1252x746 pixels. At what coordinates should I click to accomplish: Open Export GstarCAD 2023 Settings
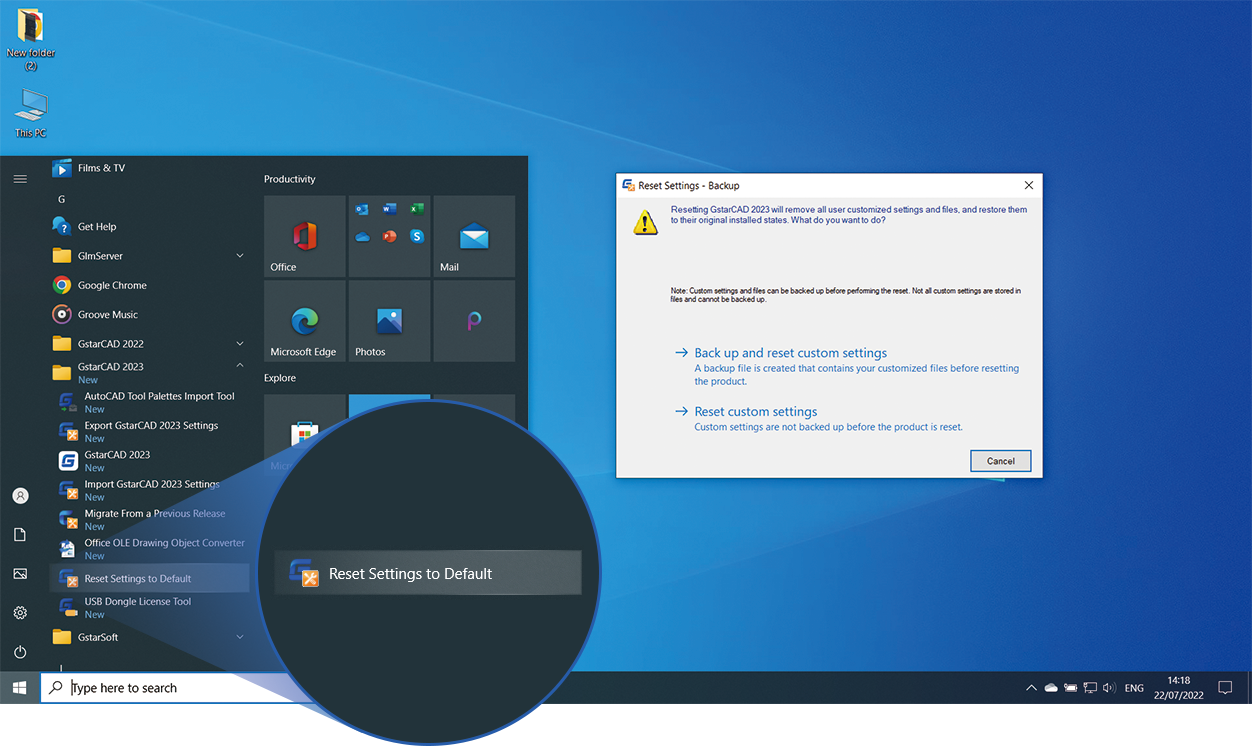tap(150, 431)
